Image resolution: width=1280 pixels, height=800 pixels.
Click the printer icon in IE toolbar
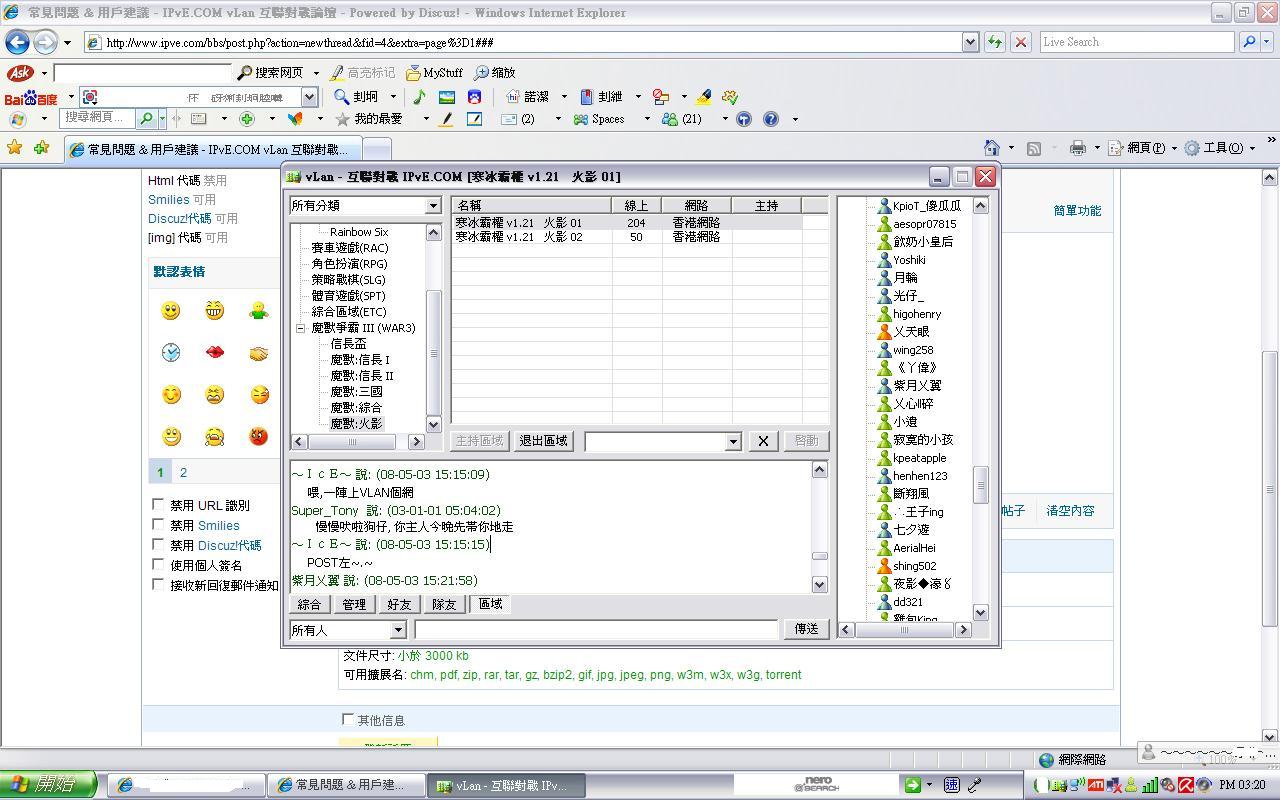(x=1077, y=148)
